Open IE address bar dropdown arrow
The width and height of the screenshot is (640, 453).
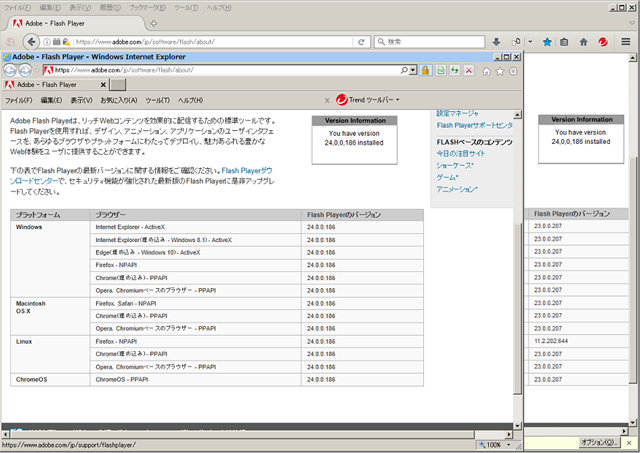tap(413, 70)
